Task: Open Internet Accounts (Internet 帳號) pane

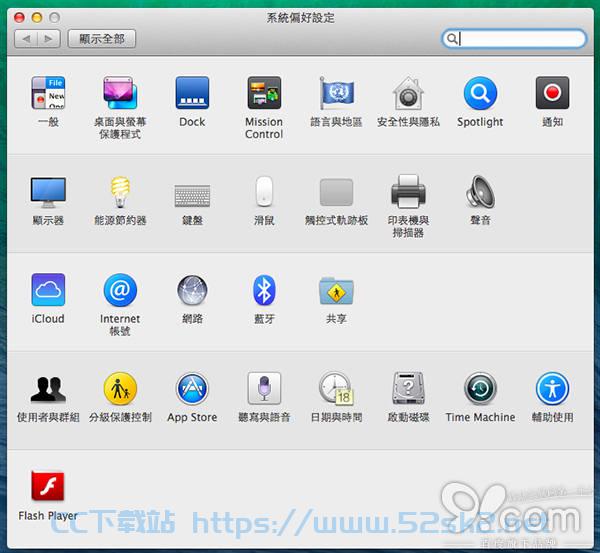Action: [120, 290]
